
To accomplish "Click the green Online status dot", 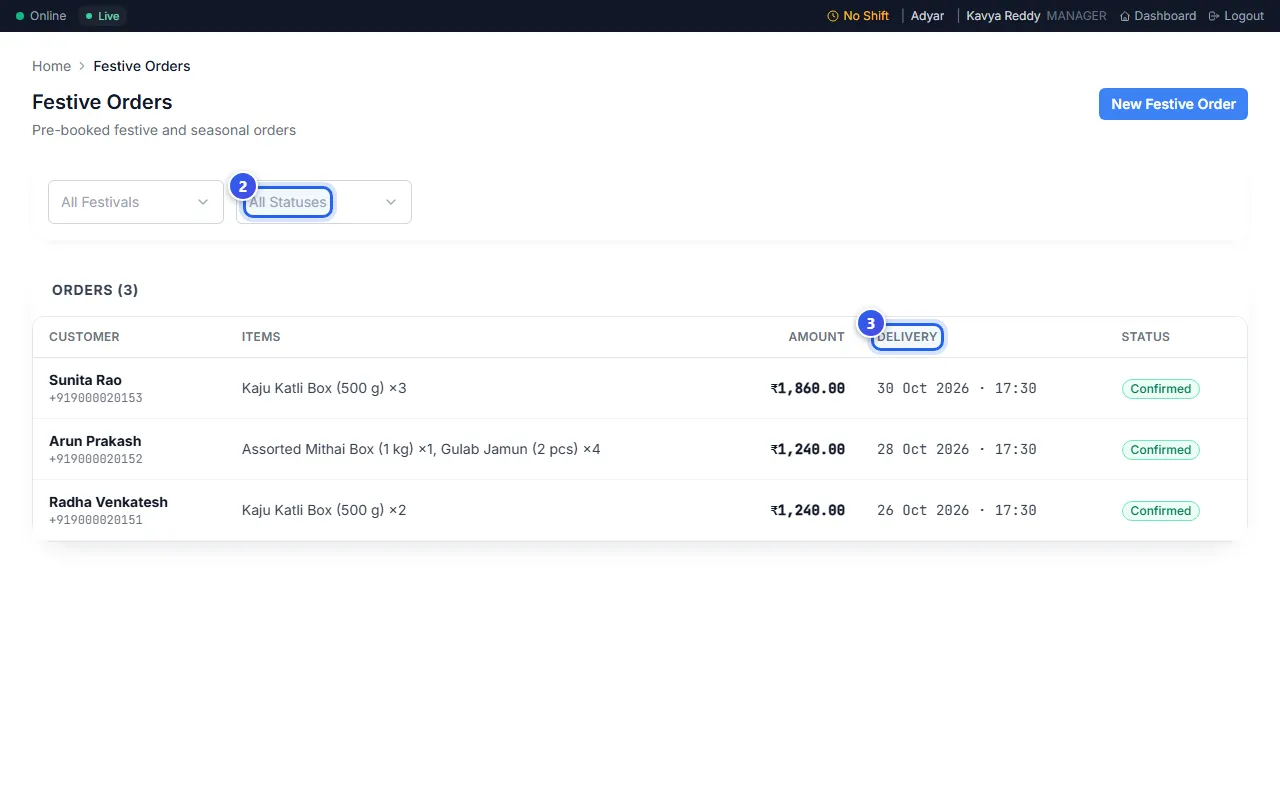I will click(20, 16).
